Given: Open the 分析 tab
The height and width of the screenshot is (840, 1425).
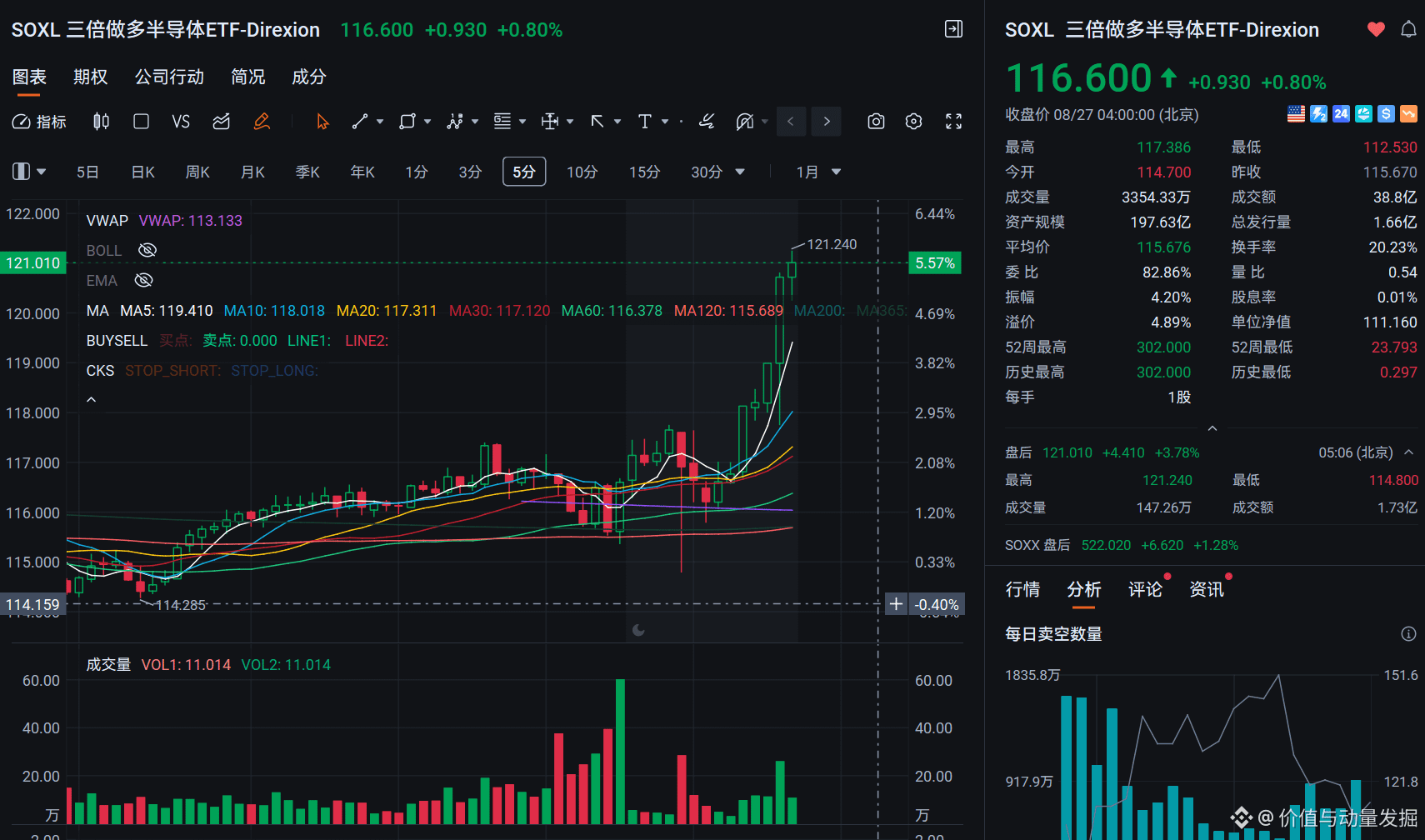Looking at the screenshot, I should [1083, 589].
